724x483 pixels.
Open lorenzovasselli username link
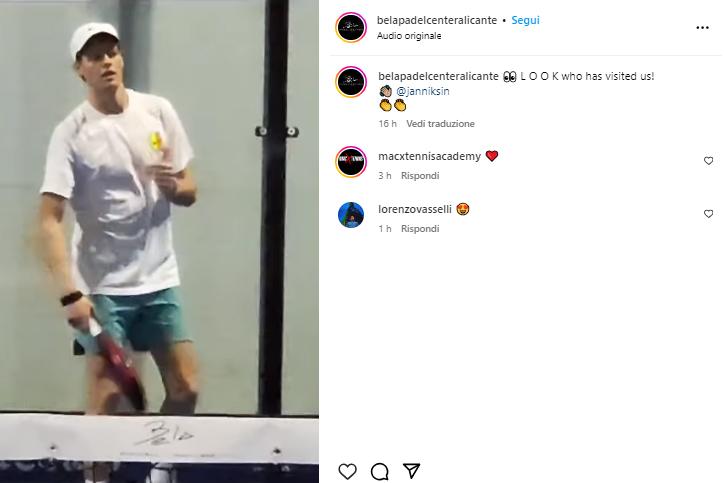click(x=415, y=210)
